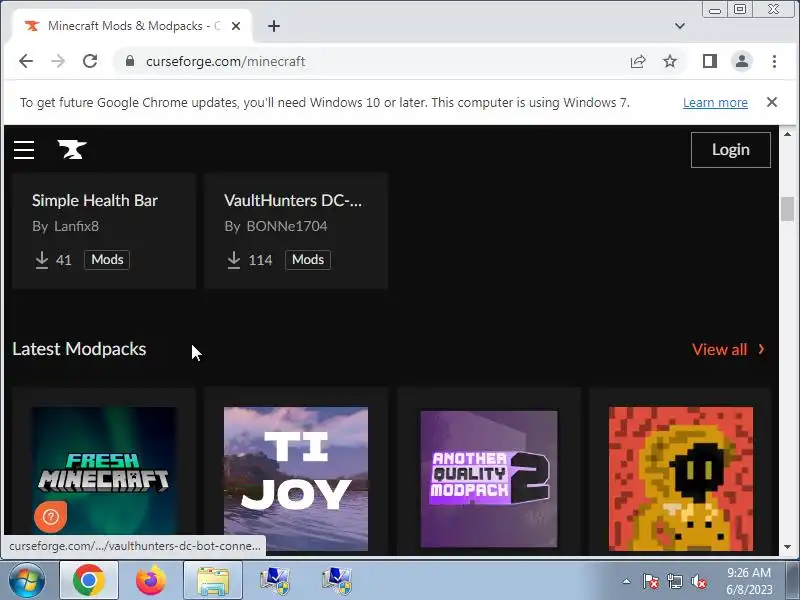Show hidden system tray icons

[627, 581]
